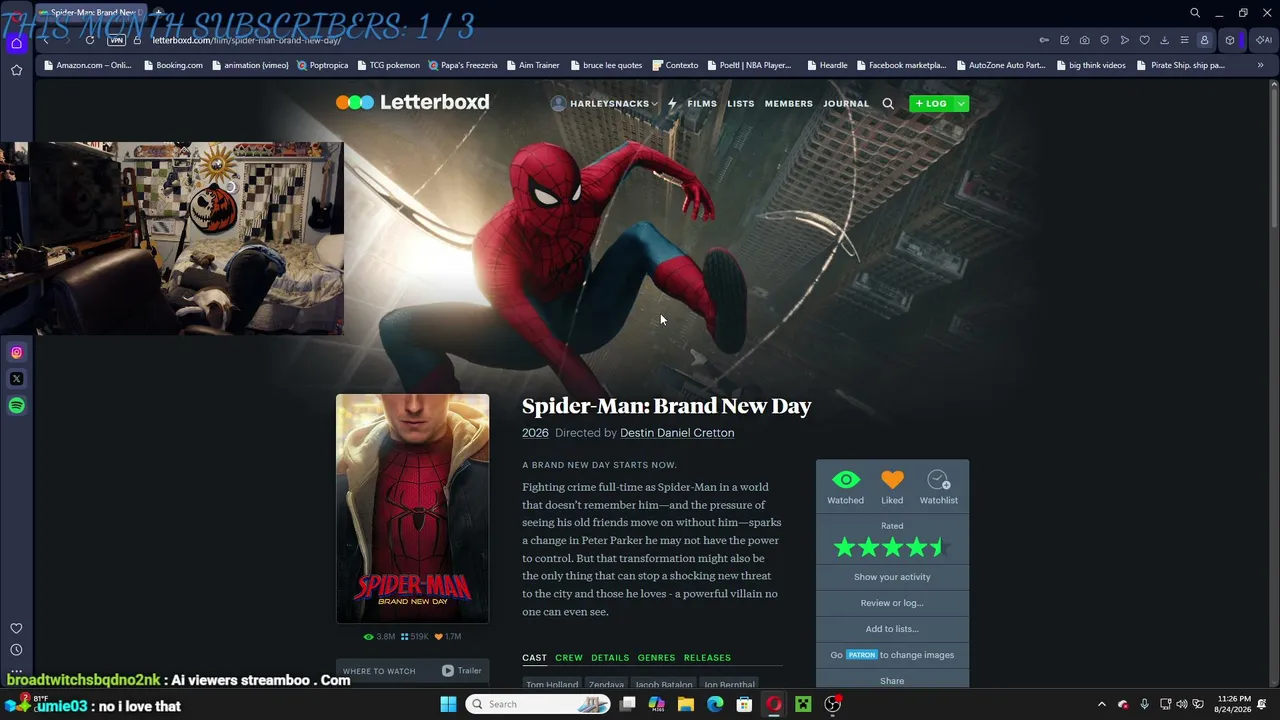Open the Spider-Man movie poster
The width and height of the screenshot is (1280, 720).
tap(412, 509)
